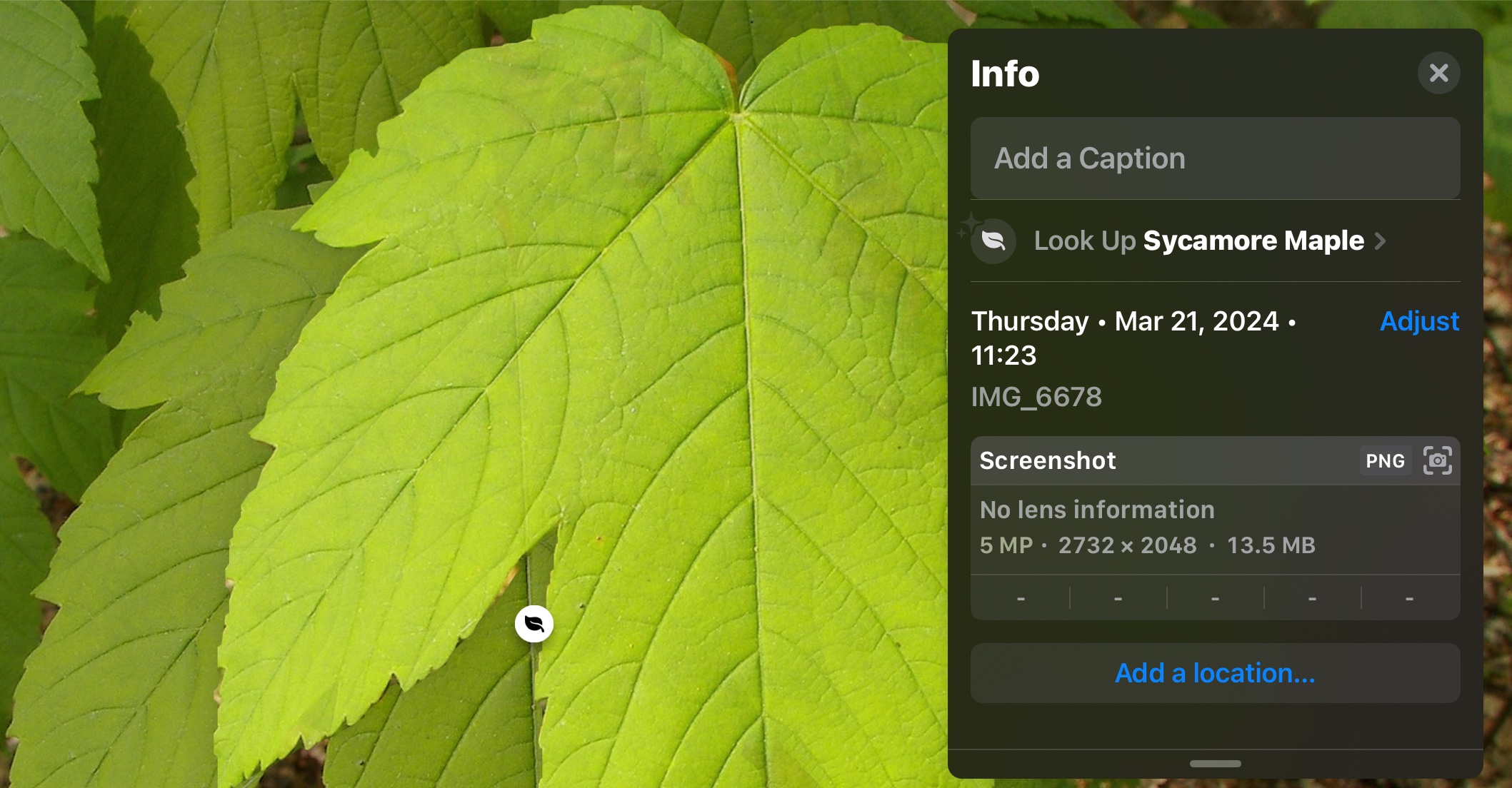This screenshot has width=1512, height=788.
Task: Close the Info panel with X
Action: (1438, 73)
